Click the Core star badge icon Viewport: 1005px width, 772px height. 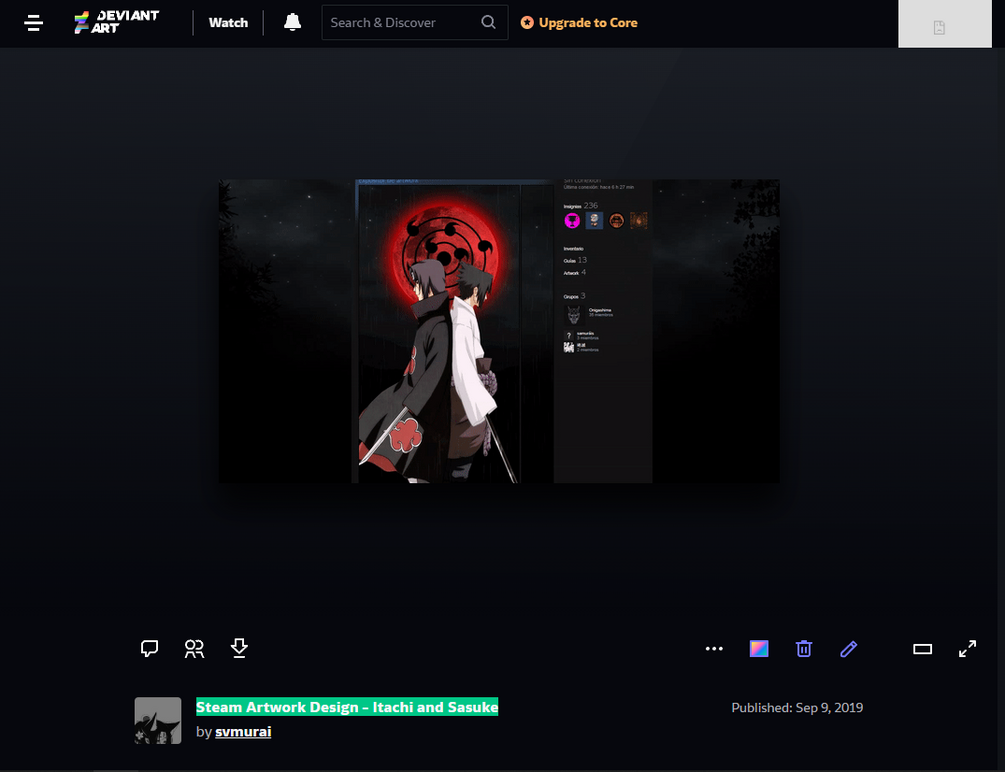pos(527,22)
